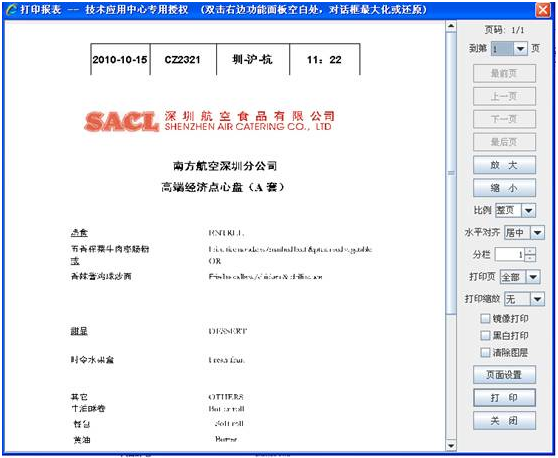558x458 pixels.
Task: Click the CZ2321 flight number cell
Action: [x=183, y=59]
